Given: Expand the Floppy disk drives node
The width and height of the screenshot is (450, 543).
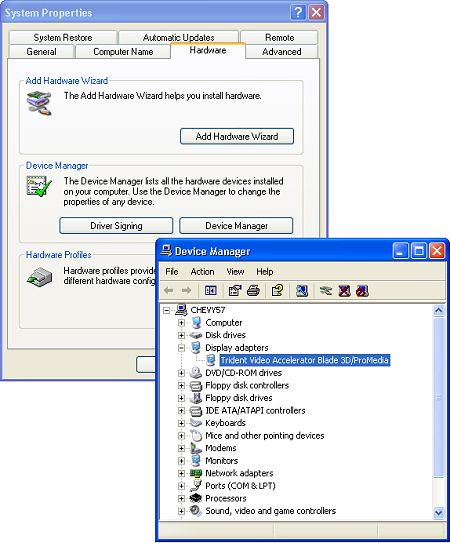Looking at the screenshot, I should coord(181,398).
